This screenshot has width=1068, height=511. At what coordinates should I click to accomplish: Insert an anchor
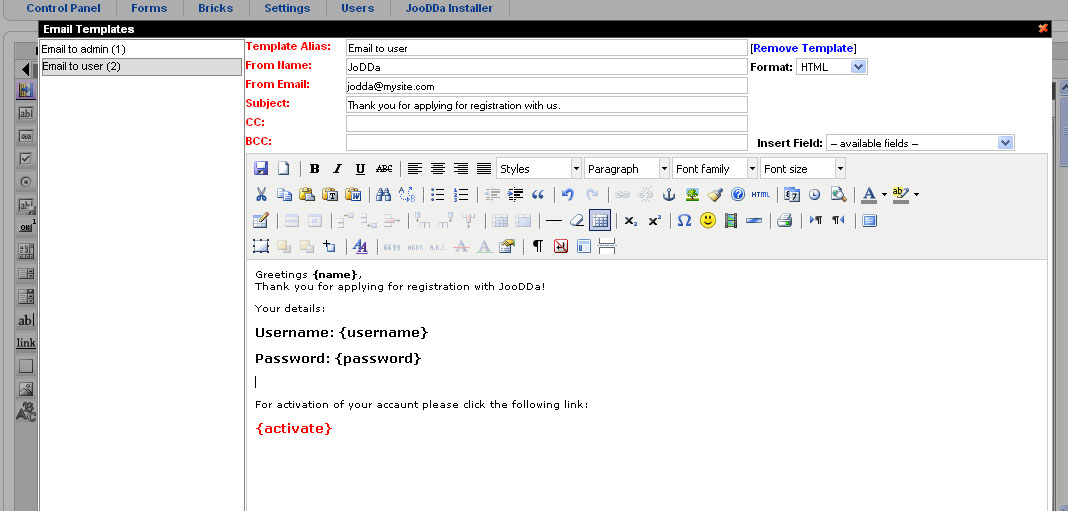tap(669, 194)
